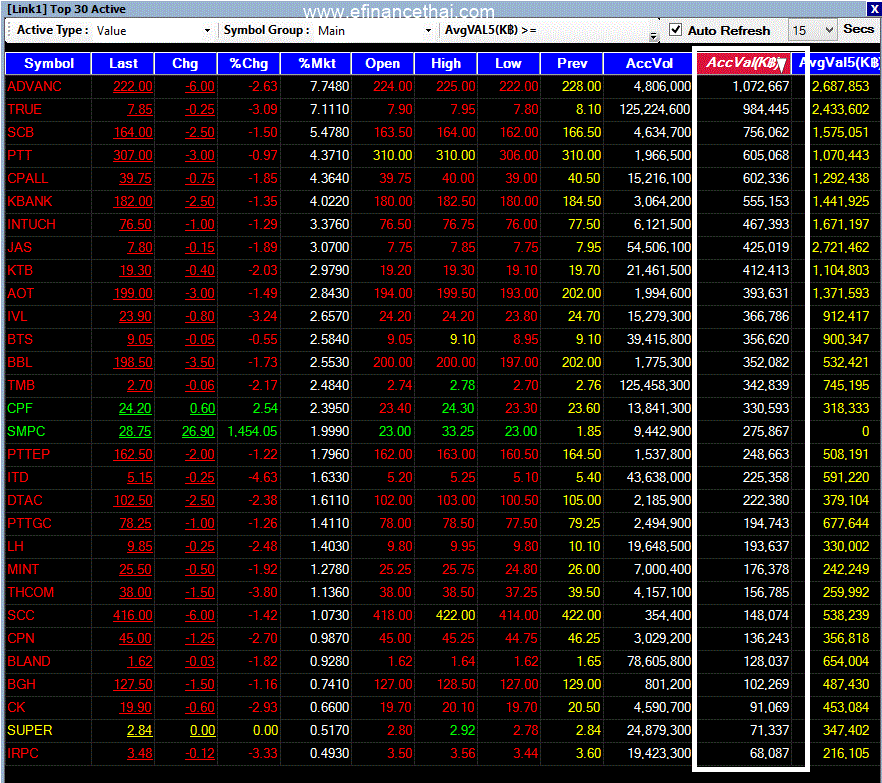Select the SCC symbol
882x783 pixels.
(21, 615)
